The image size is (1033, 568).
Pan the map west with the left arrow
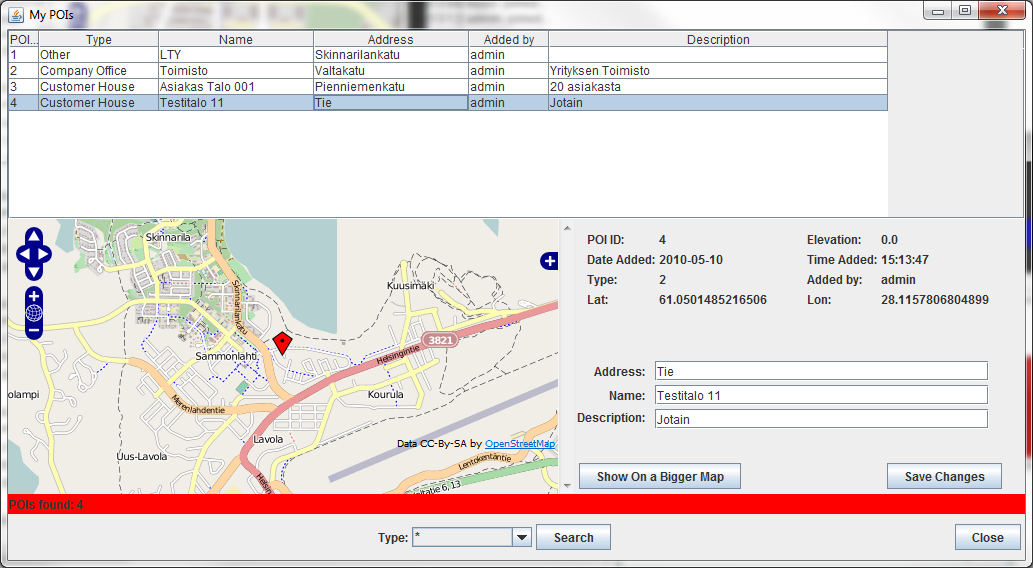pos(24,254)
